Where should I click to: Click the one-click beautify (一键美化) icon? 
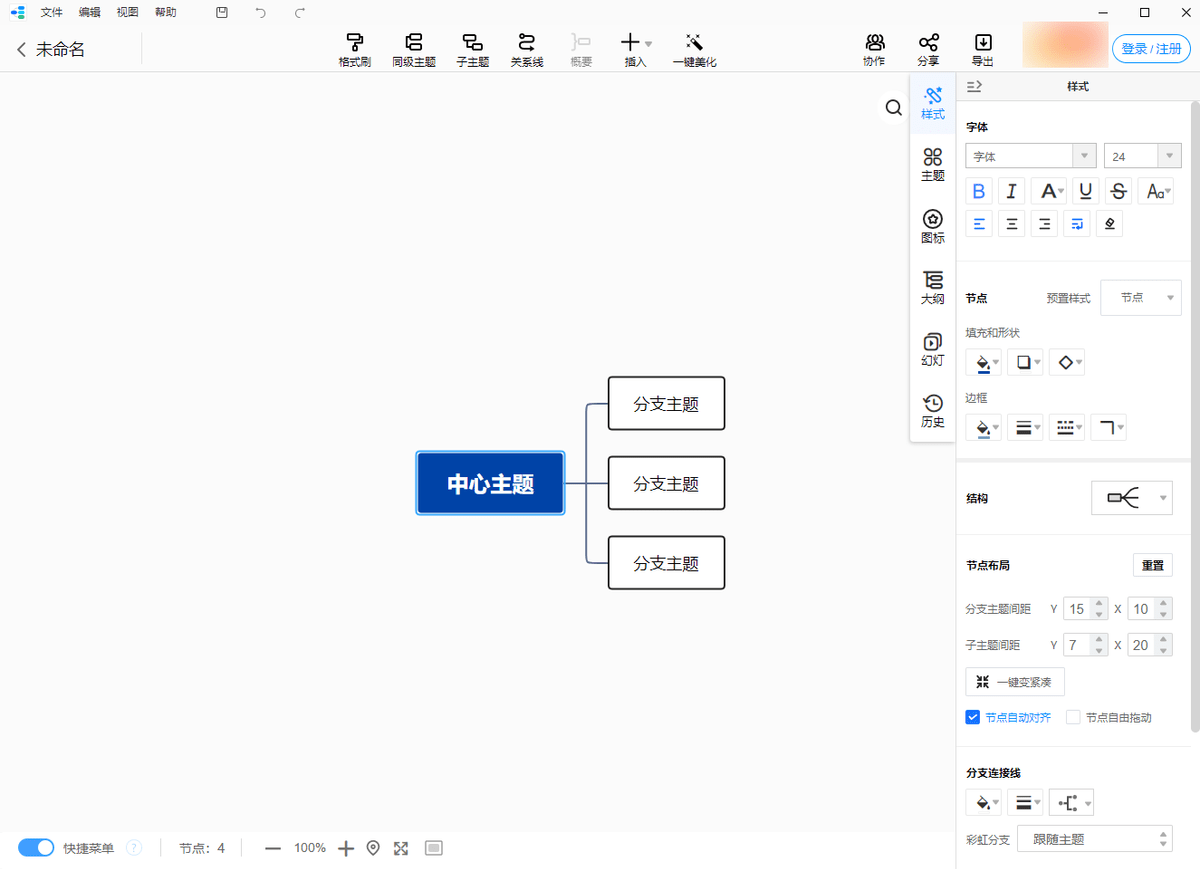point(694,49)
